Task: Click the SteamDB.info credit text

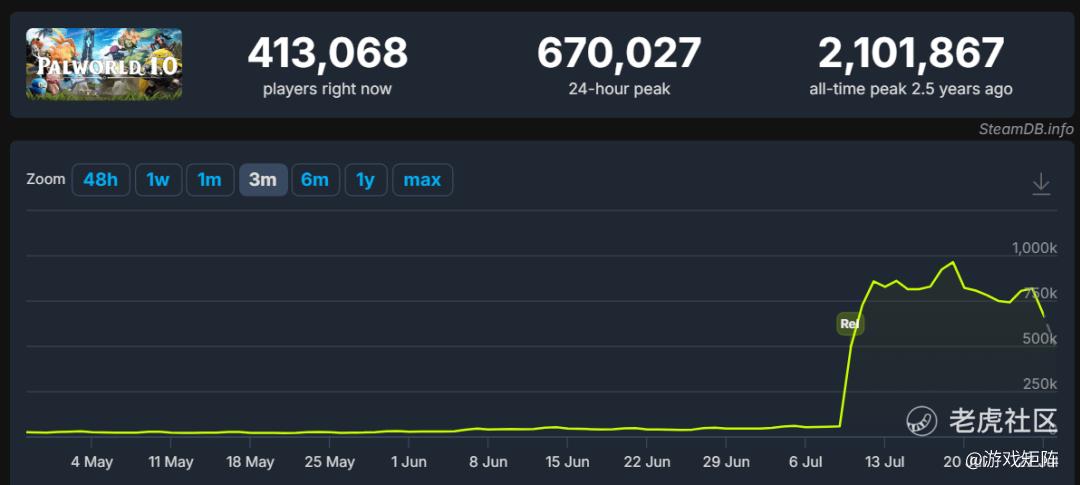Action: click(x=1026, y=130)
